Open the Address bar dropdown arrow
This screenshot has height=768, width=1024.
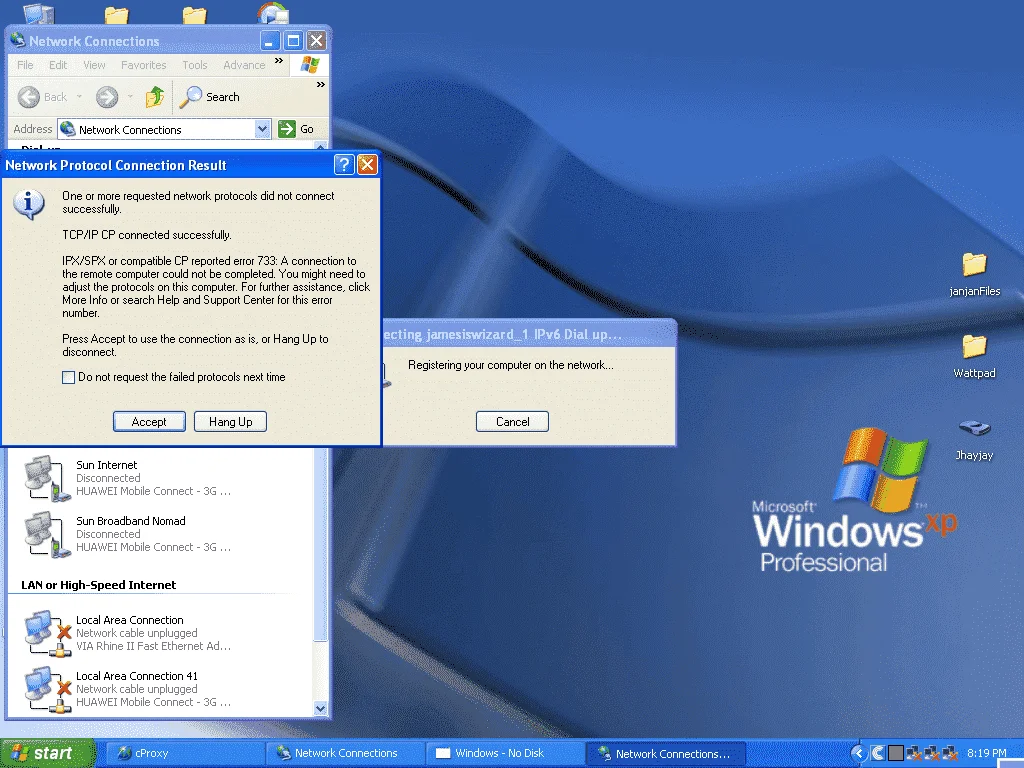(263, 129)
